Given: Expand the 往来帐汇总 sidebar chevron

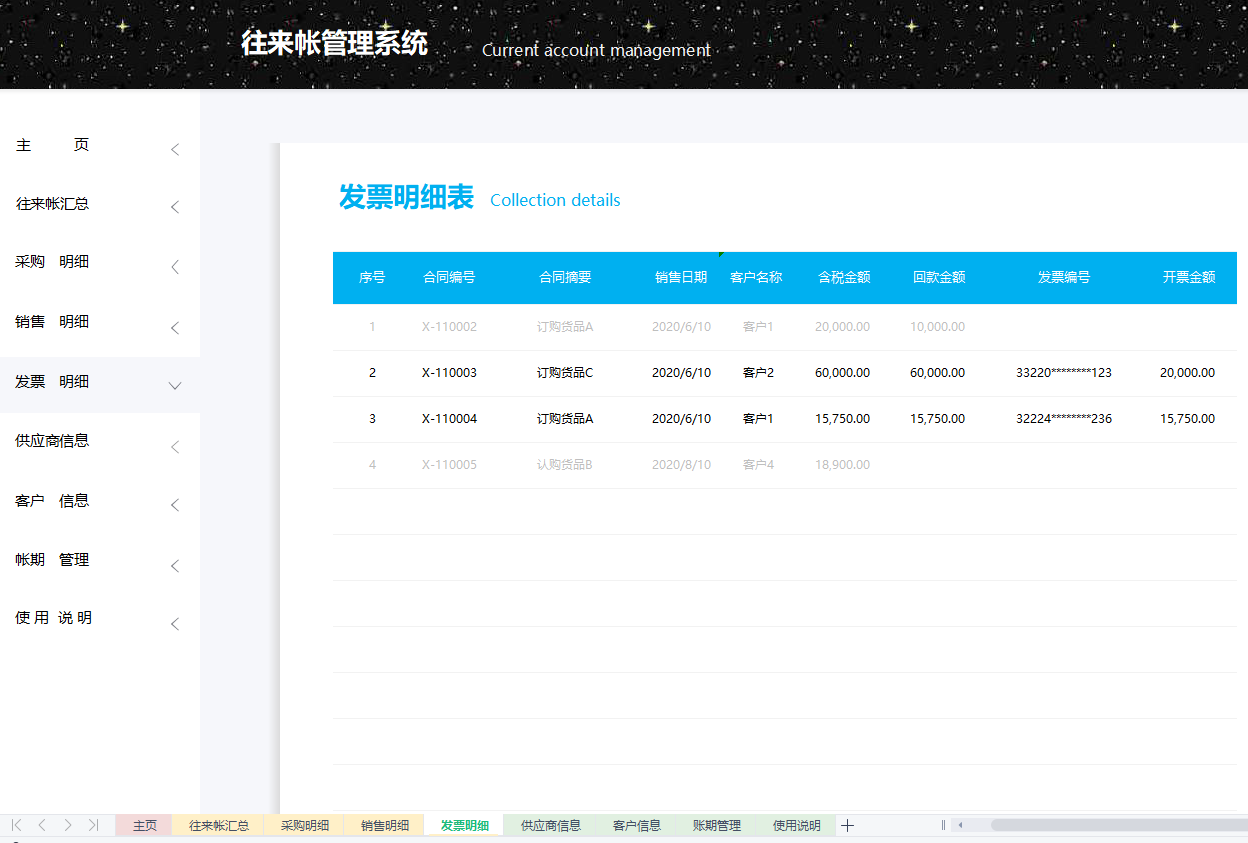Looking at the screenshot, I should [175, 207].
